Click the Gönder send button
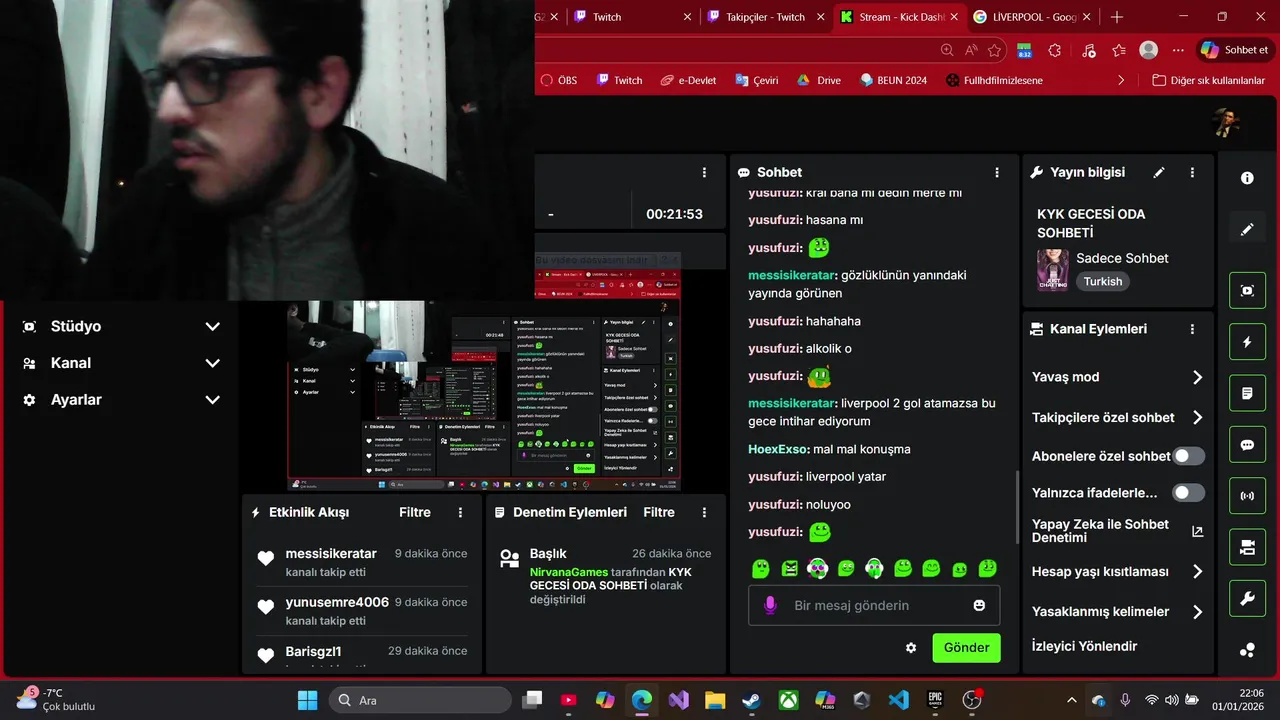This screenshot has width=1280, height=720. [x=966, y=647]
